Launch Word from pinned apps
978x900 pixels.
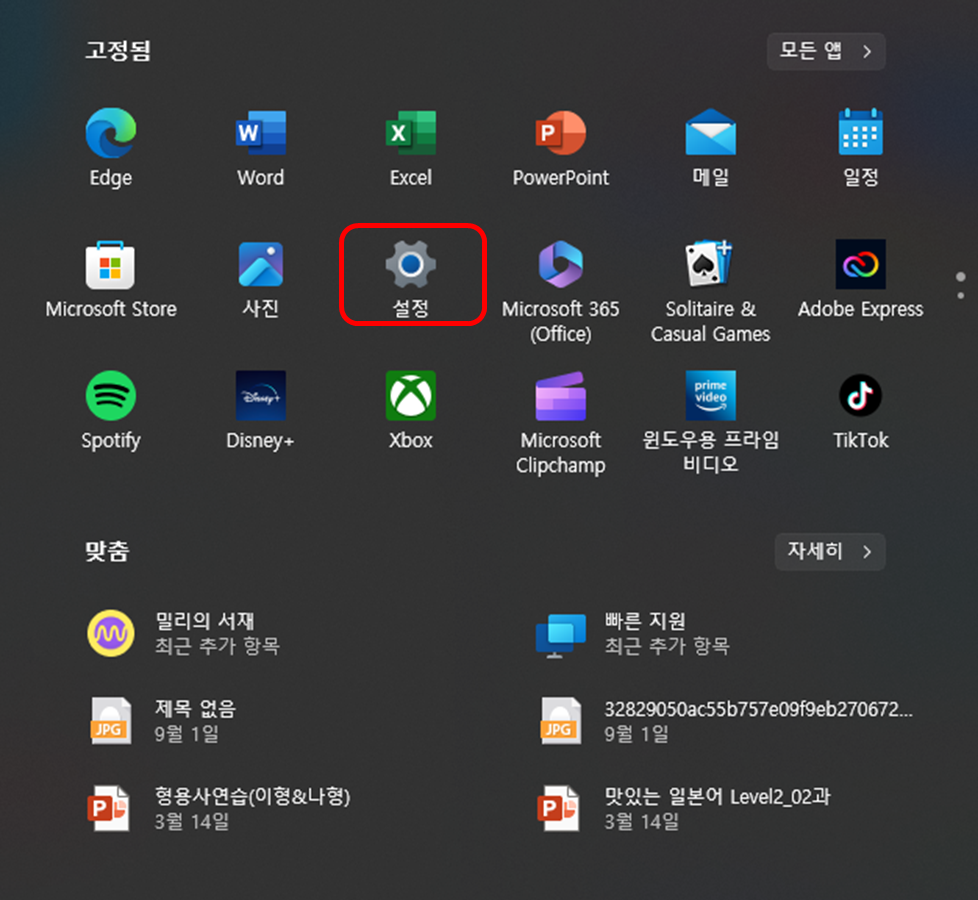point(261,133)
